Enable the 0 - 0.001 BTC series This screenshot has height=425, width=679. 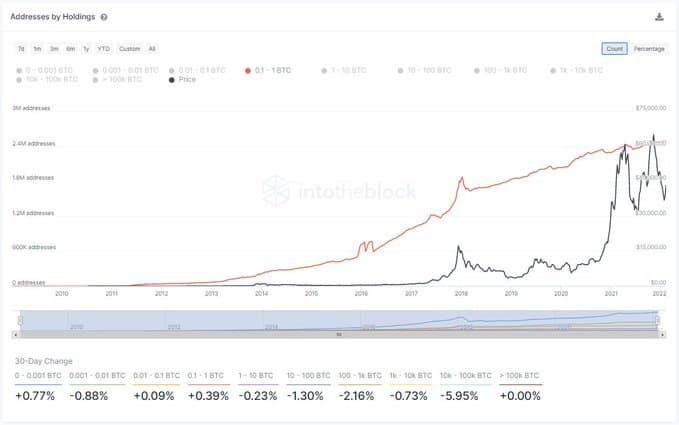click(43, 70)
